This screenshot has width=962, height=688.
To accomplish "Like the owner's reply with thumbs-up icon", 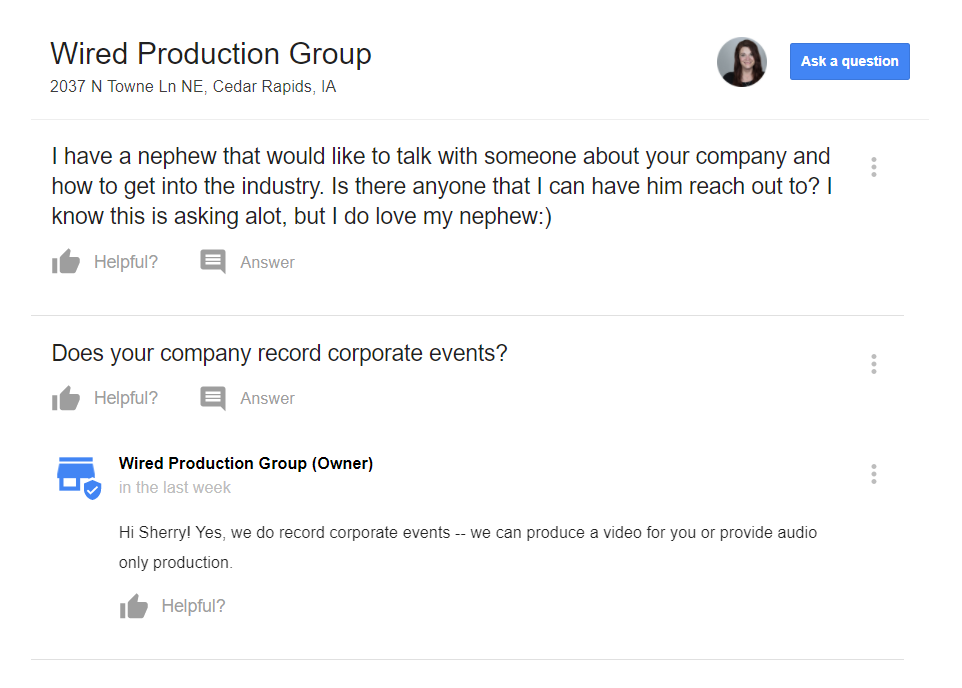I will click(133, 606).
